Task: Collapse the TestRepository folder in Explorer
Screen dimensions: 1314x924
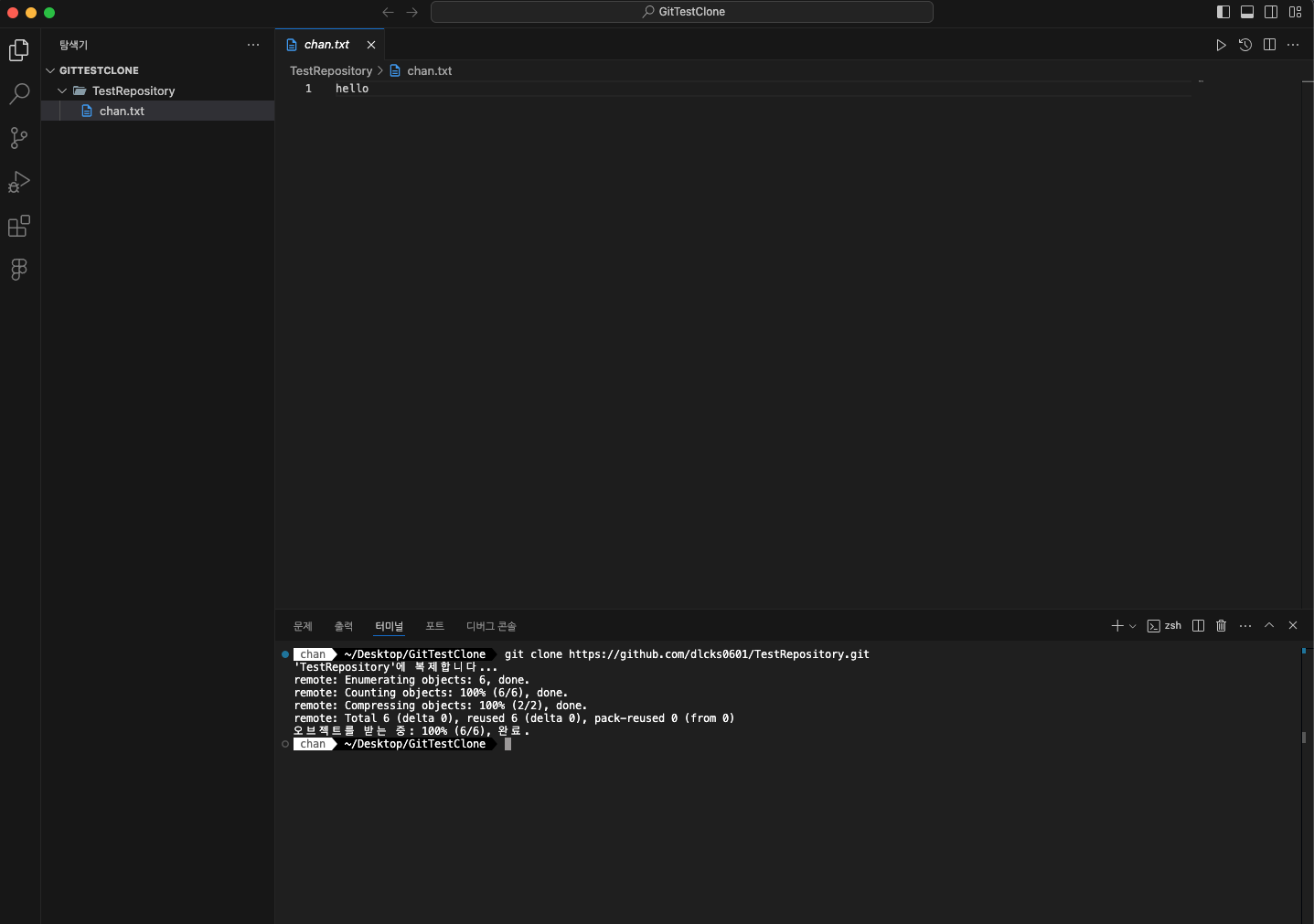Action: [62, 90]
